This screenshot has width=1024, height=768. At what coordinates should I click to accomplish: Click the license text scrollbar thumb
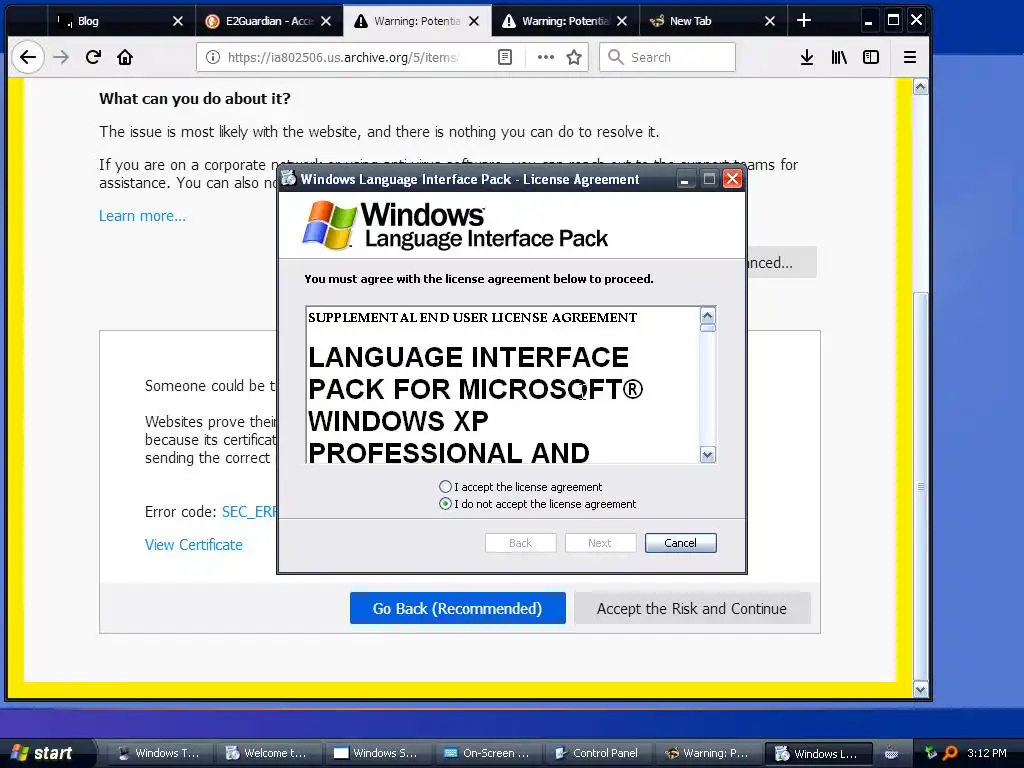coord(708,328)
